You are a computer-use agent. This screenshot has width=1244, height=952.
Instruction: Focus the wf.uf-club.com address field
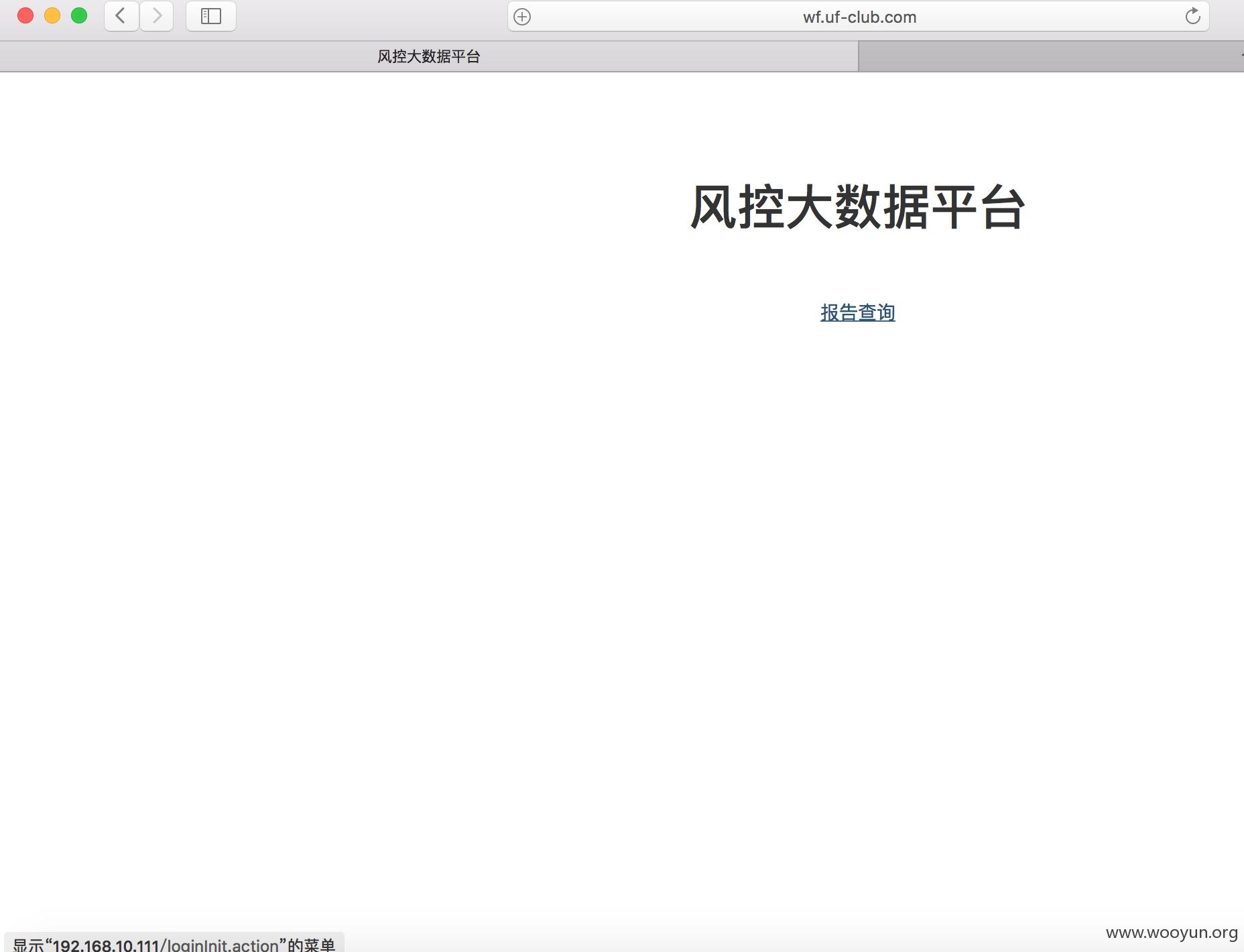pos(859,17)
